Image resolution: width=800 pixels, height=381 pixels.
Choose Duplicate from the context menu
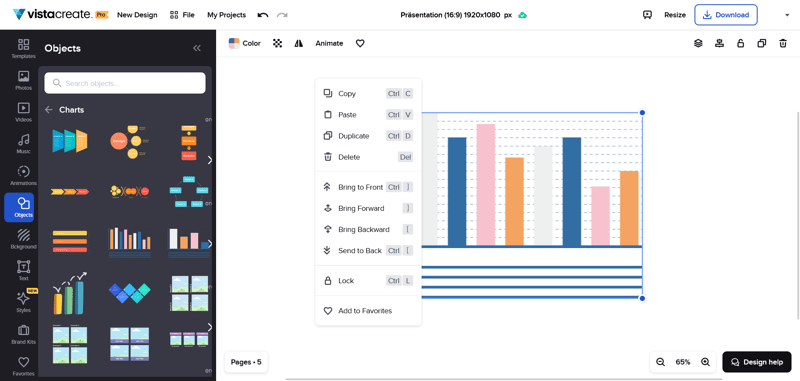point(368,136)
